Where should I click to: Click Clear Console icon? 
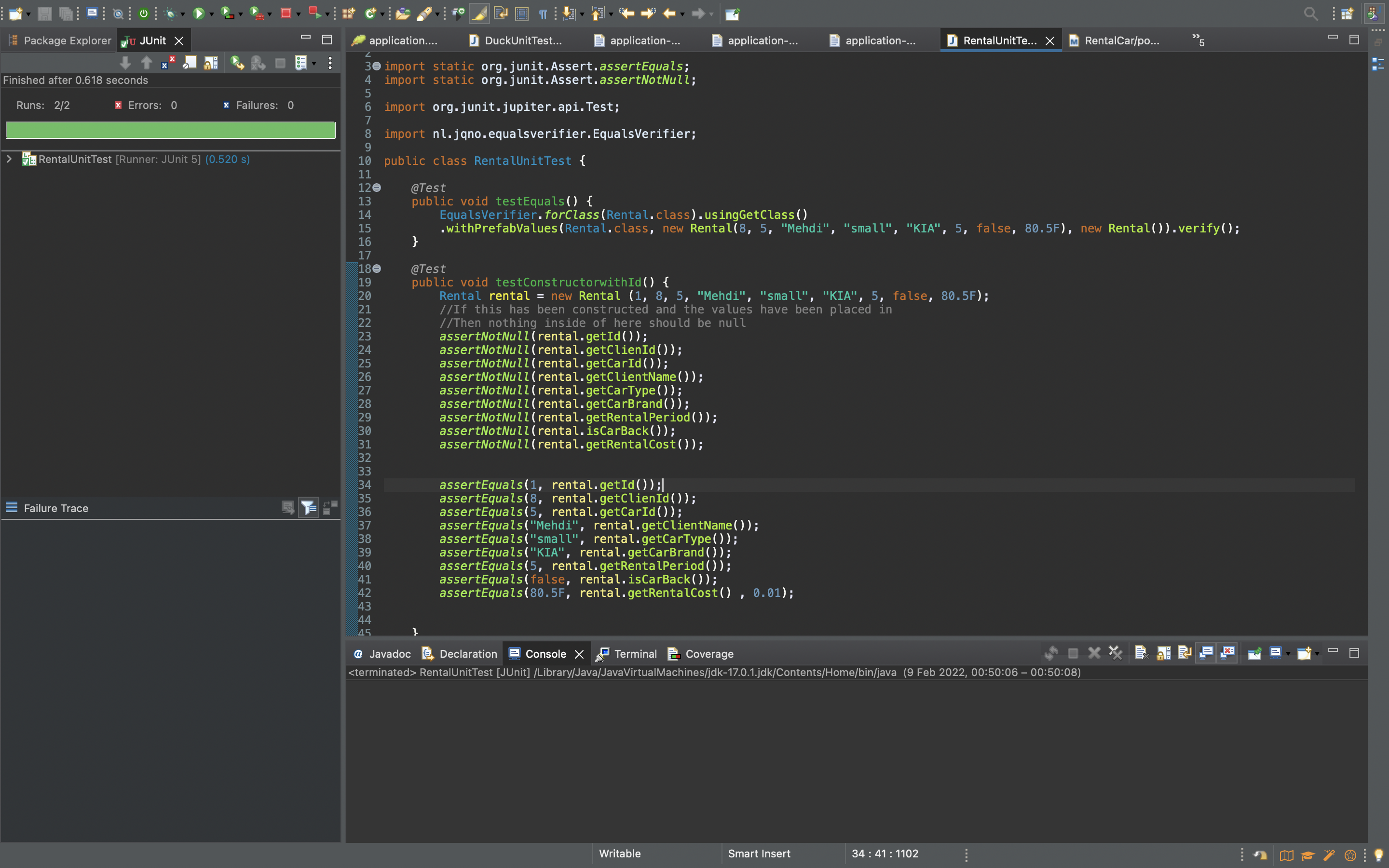1141,653
